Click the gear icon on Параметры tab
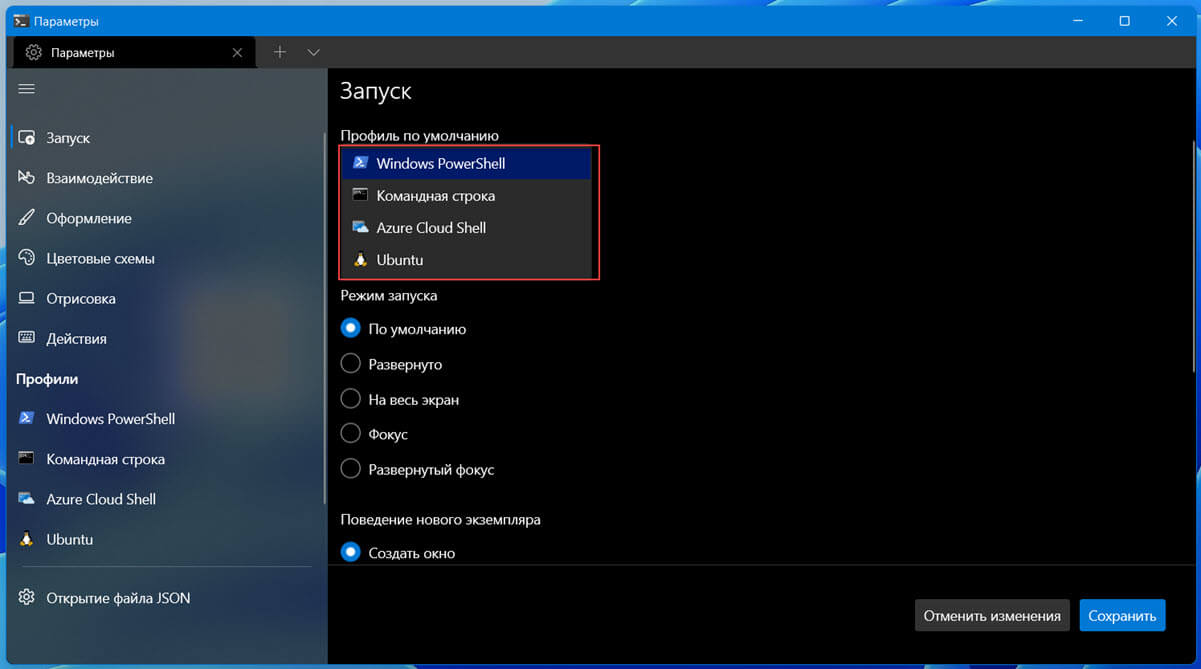Viewport: 1201px width, 669px height. click(34, 52)
